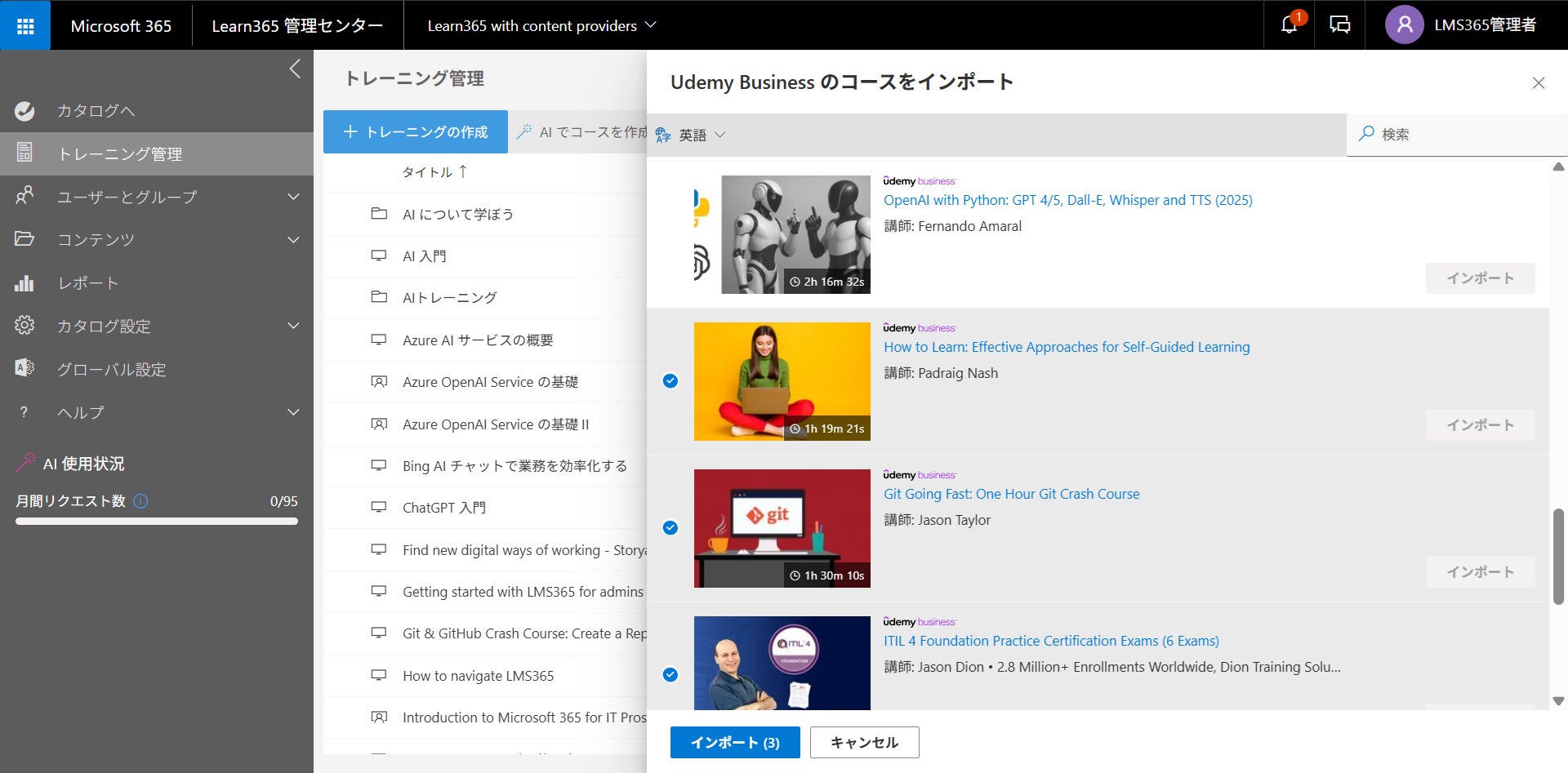The width and height of the screenshot is (1568, 773).
Task: Expand the ユーザーとグループ menu chevron
Action: tap(294, 197)
